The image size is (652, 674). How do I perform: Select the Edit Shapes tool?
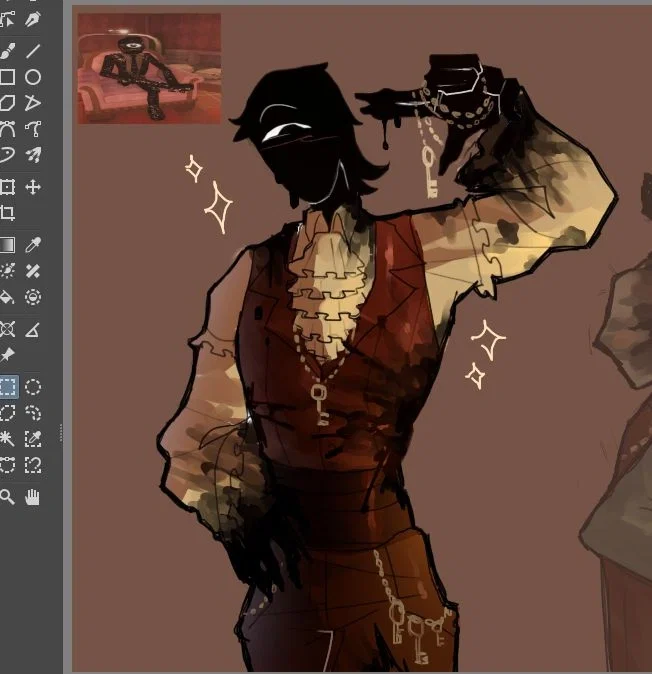pos(8,19)
